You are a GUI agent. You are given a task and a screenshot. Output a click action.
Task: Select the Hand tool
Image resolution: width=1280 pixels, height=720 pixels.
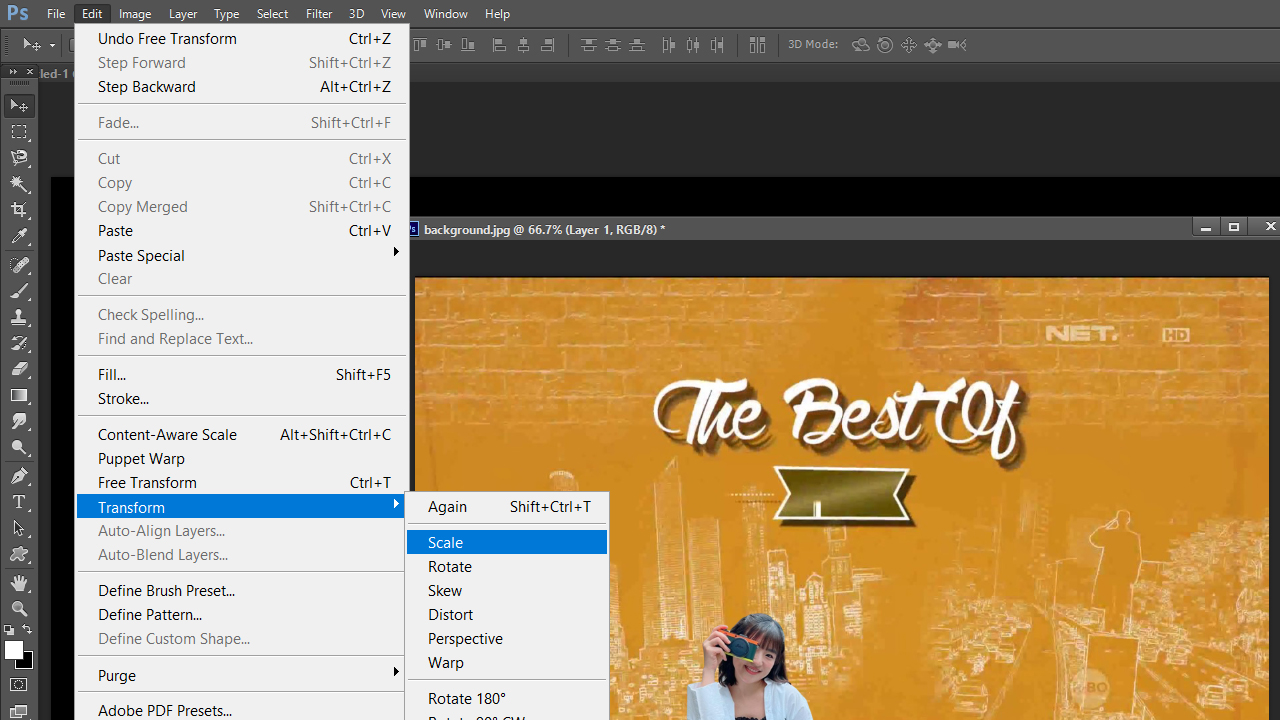19,582
